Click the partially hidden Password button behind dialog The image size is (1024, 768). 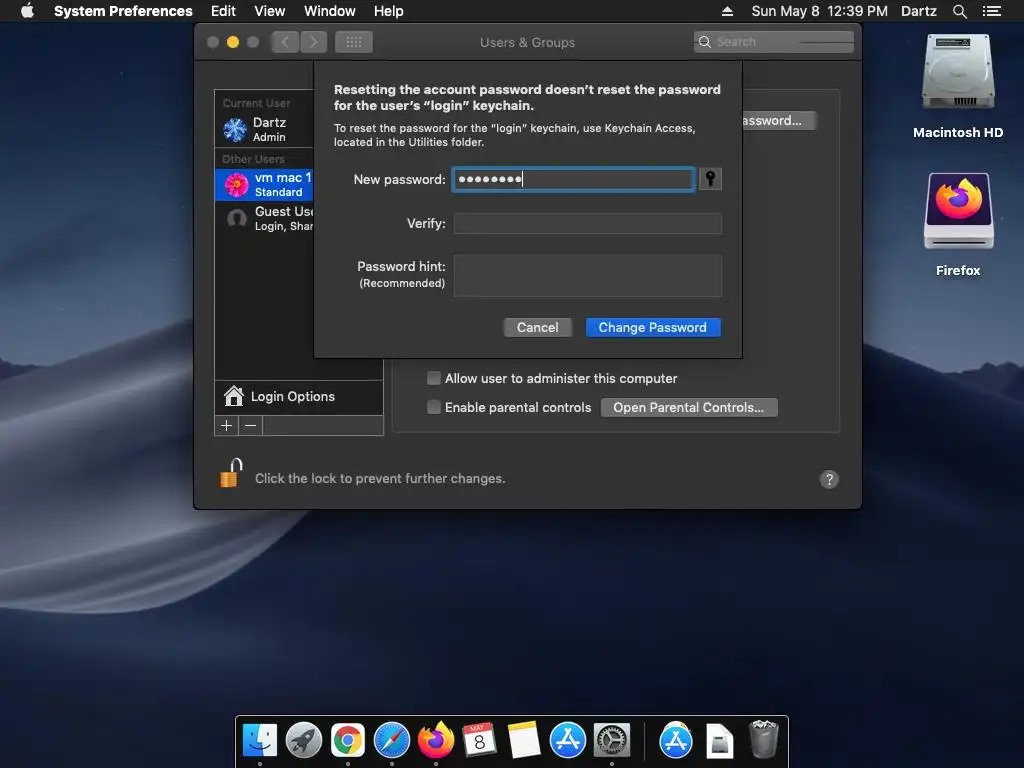[x=778, y=120]
